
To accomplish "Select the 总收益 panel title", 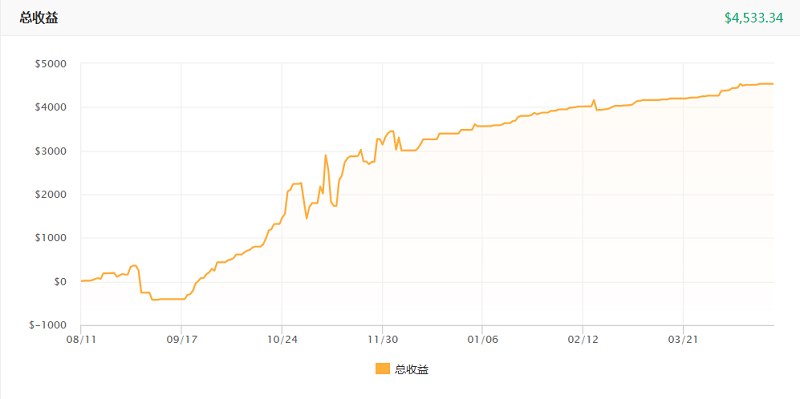I will point(39,18).
